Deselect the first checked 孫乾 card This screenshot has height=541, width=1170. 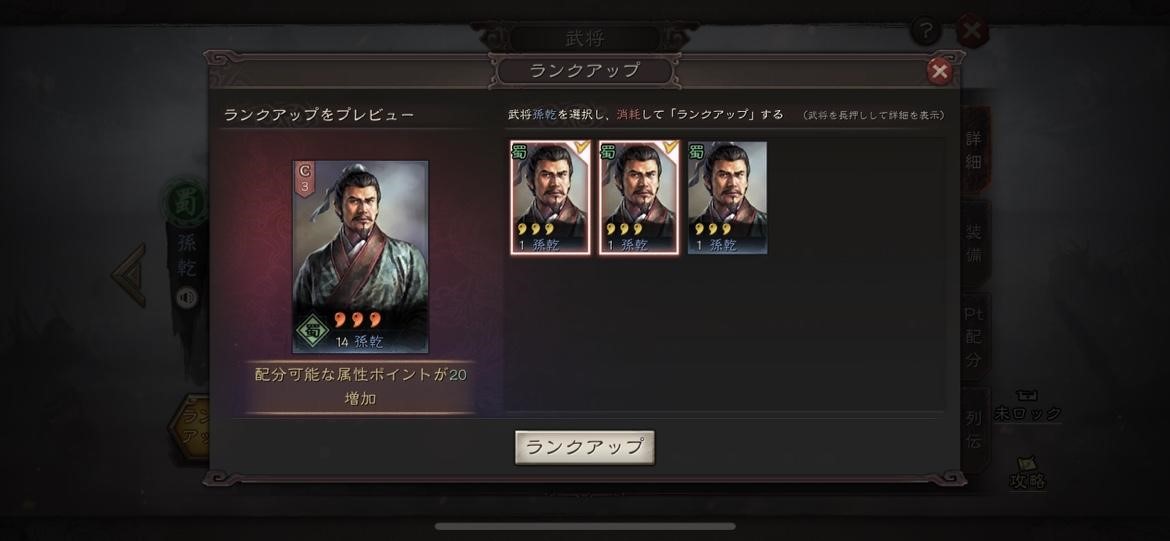coord(551,198)
